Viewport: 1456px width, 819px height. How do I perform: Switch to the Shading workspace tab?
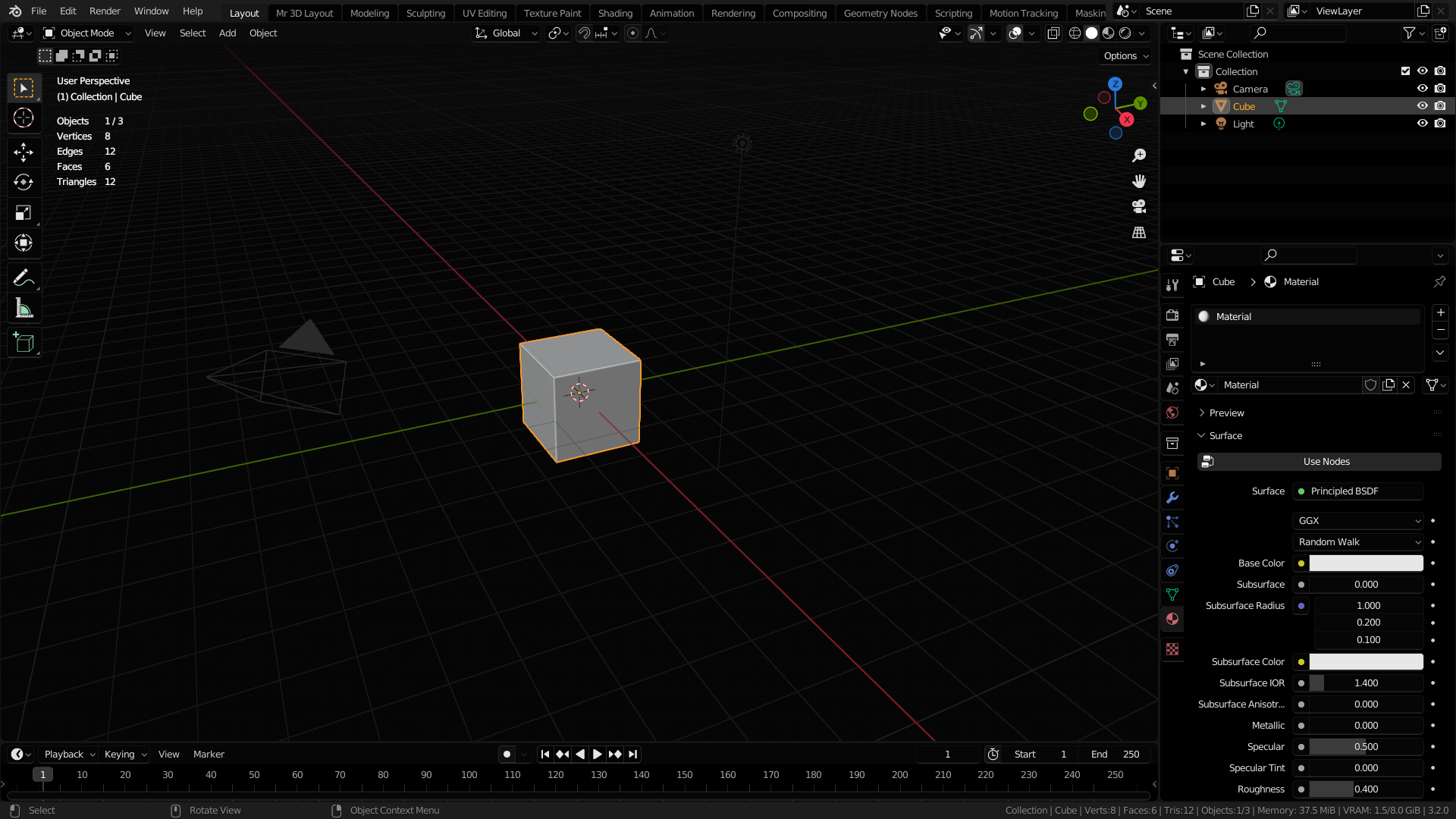tap(615, 13)
